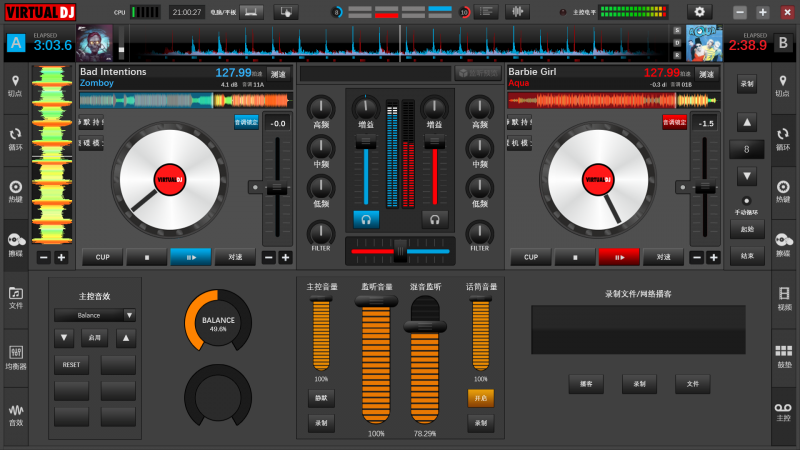Open the right 切点 cue point tab
Screen dimensions: 800x450
click(x=783, y=86)
